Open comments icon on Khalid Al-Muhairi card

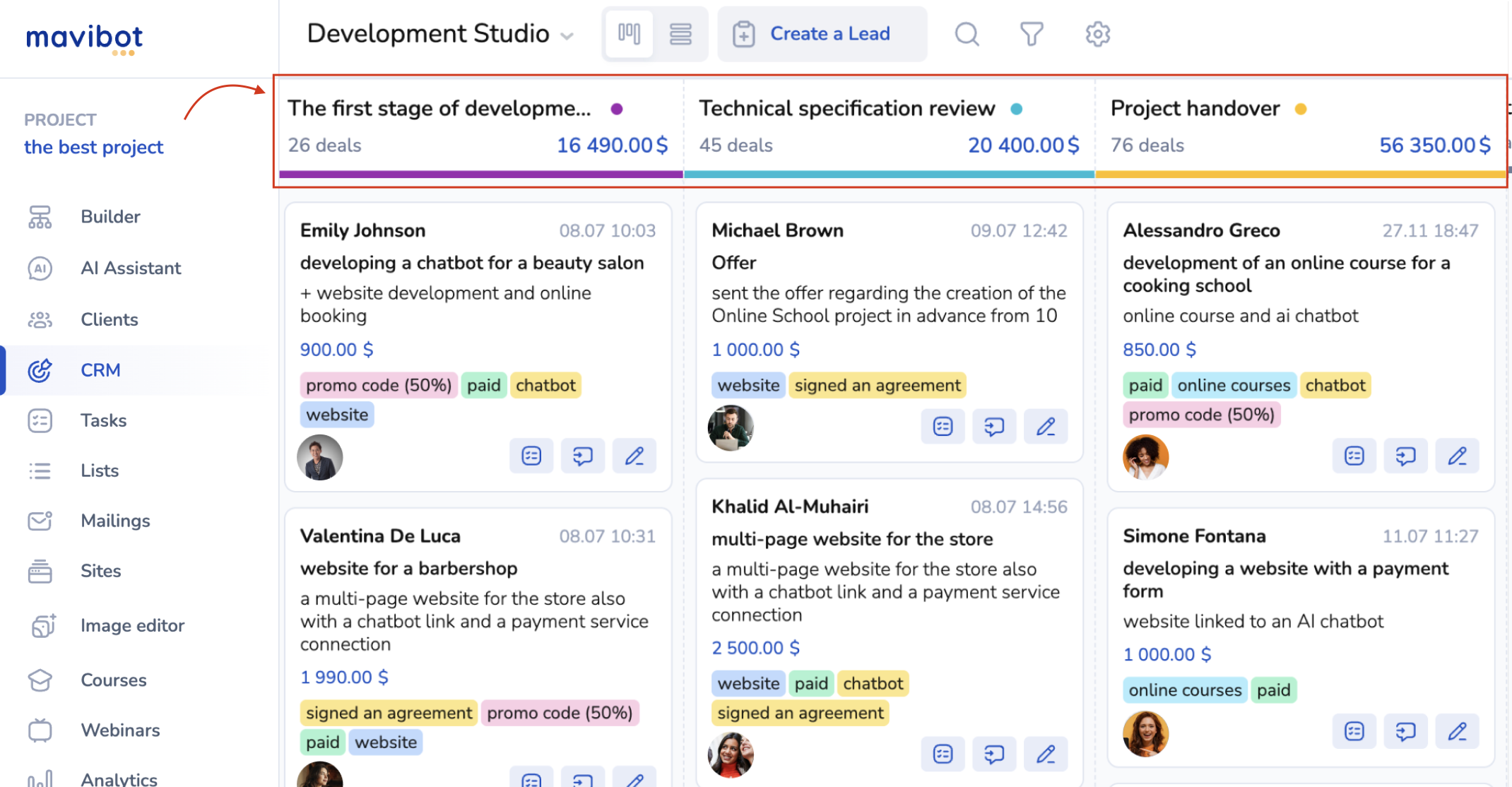tap(994, 755)
